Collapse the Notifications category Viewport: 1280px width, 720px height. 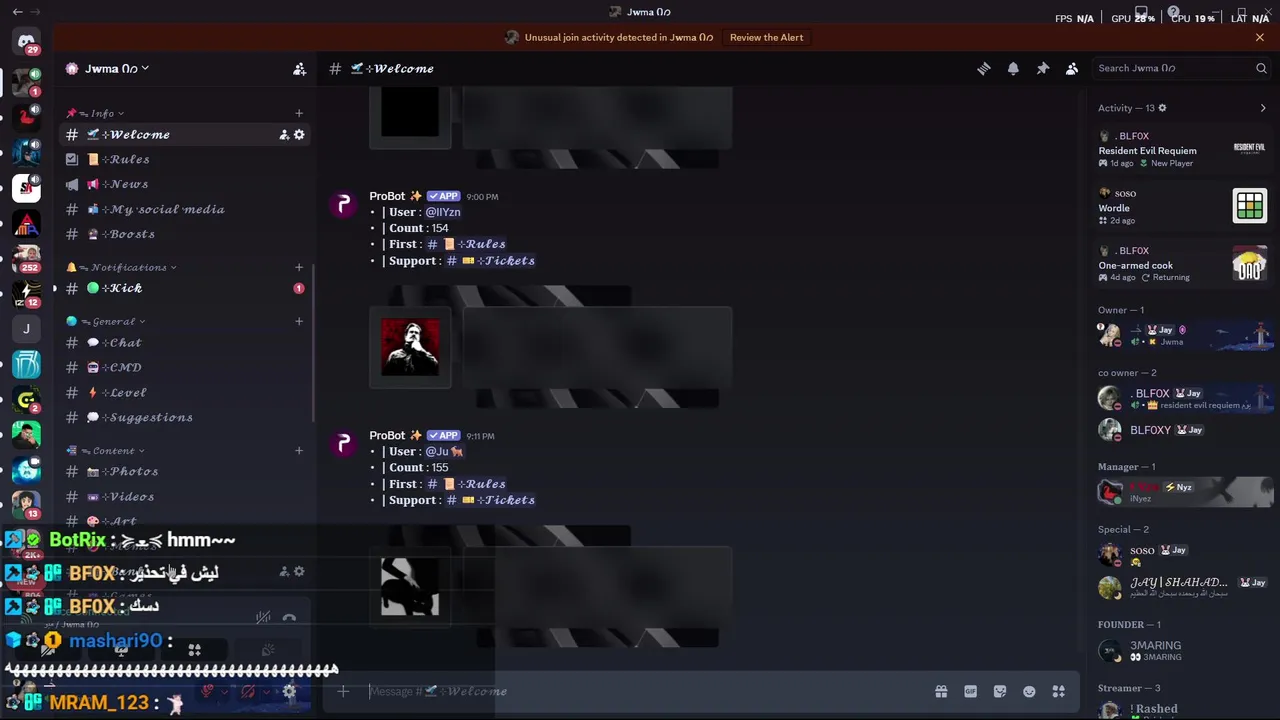(121, 267)
